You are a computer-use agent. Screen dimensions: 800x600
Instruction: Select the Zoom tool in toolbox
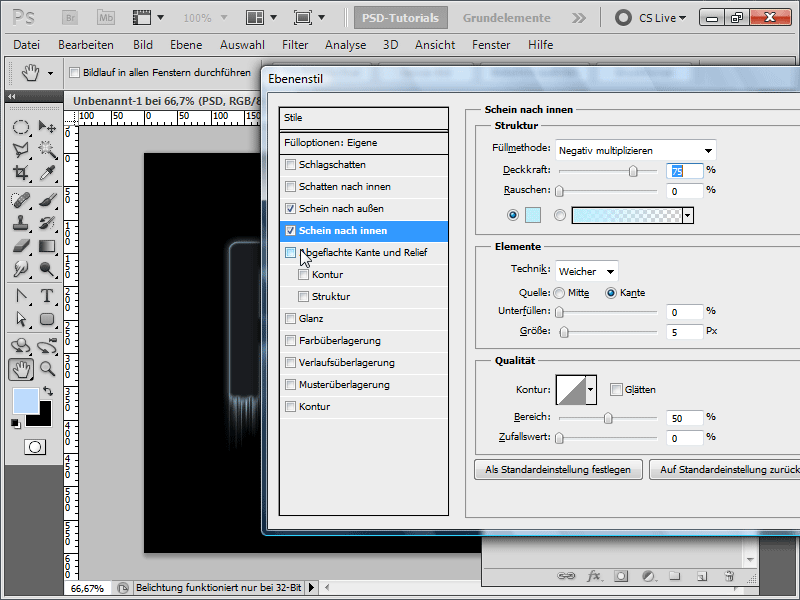(x=47, y=369)
